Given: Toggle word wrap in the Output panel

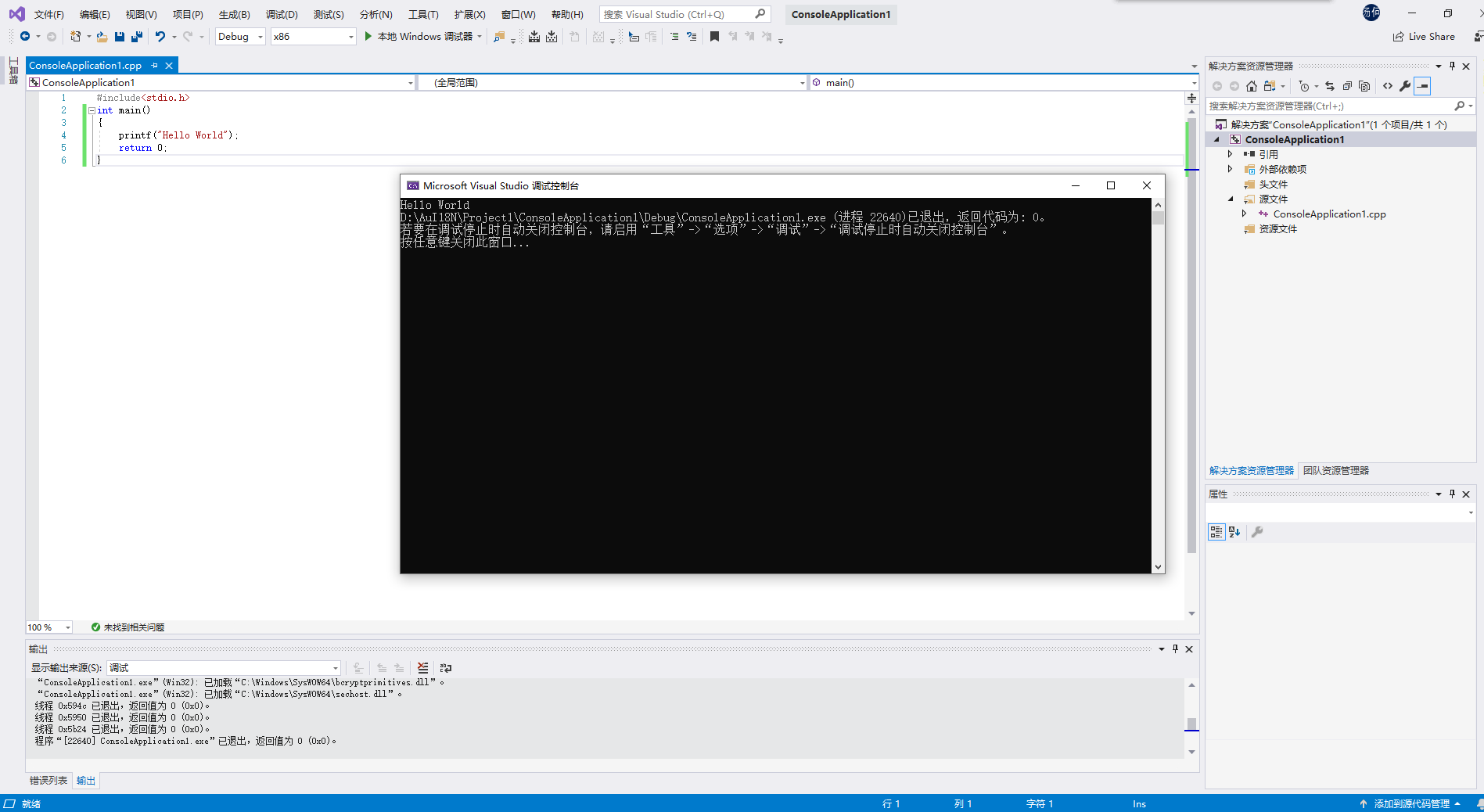Looking at the screenshot, I should (x=446, y=667).
